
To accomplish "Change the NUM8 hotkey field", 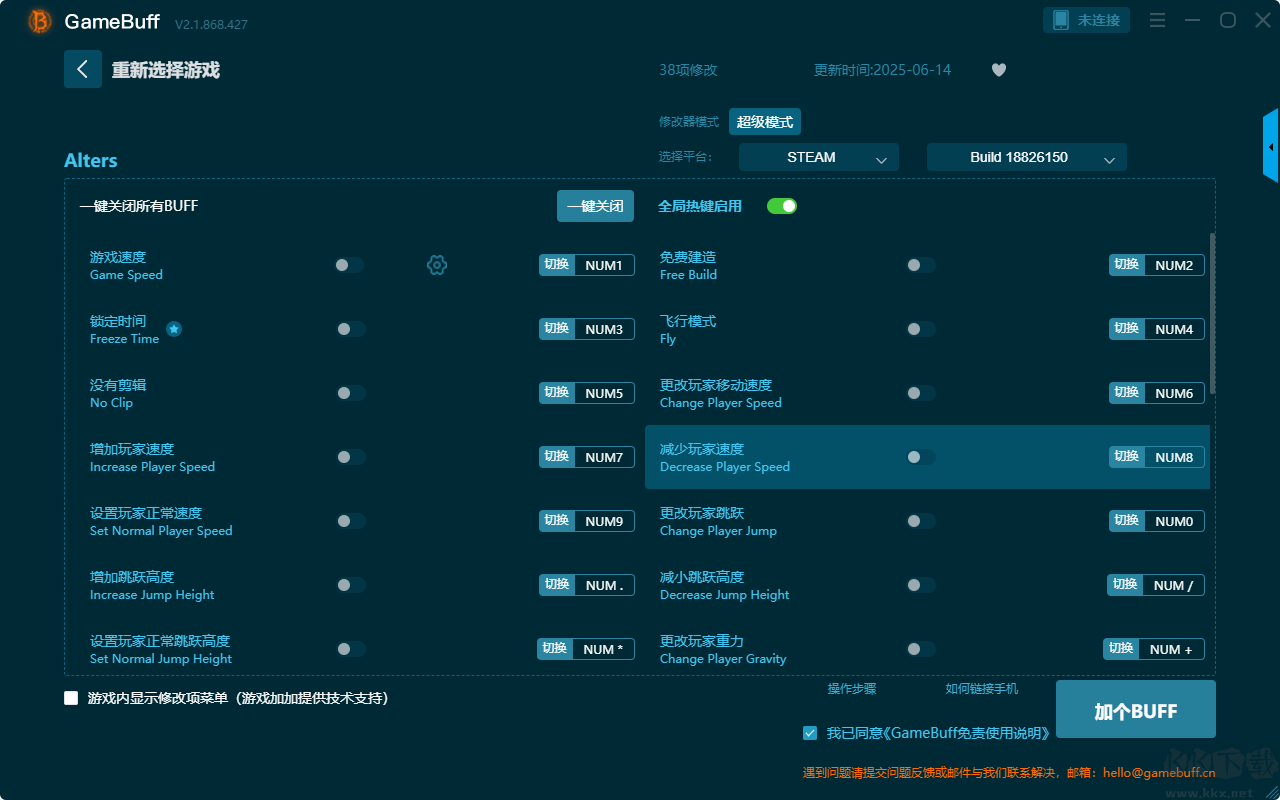I will (x=1174, y=457).
